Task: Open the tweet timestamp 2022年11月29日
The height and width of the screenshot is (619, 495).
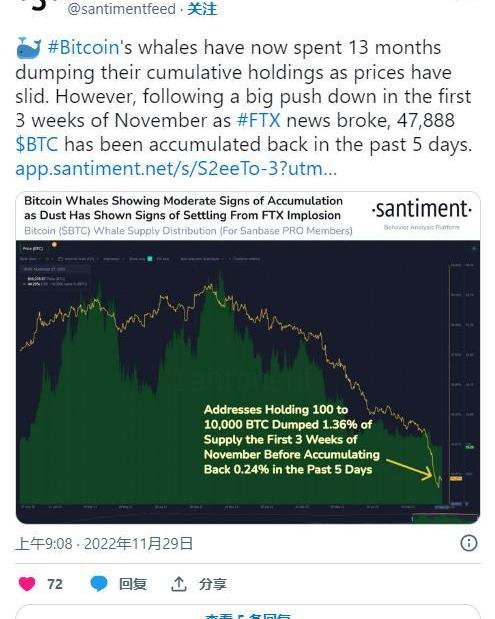Action: (x=138, y=544)
